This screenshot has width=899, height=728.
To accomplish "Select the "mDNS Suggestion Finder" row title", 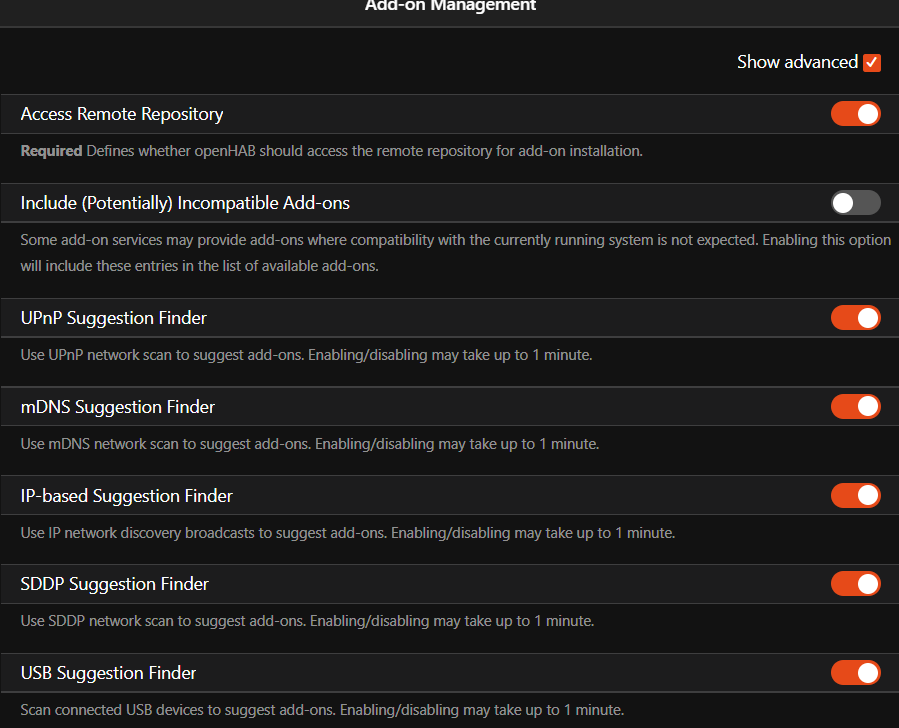I will click(x=118, y=407).
